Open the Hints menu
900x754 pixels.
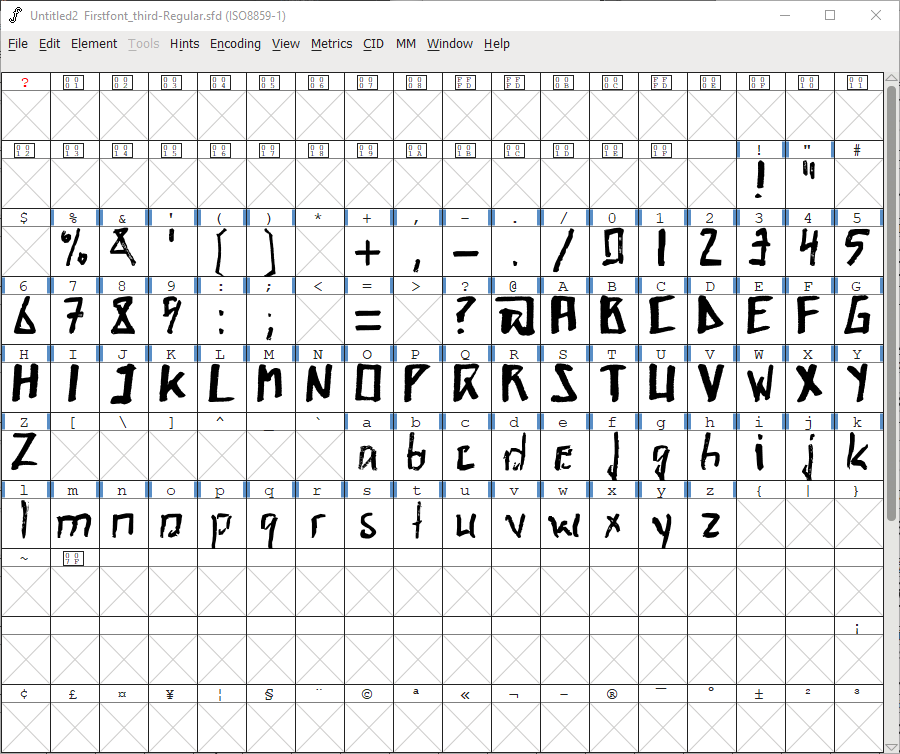[x=184, y=44]
